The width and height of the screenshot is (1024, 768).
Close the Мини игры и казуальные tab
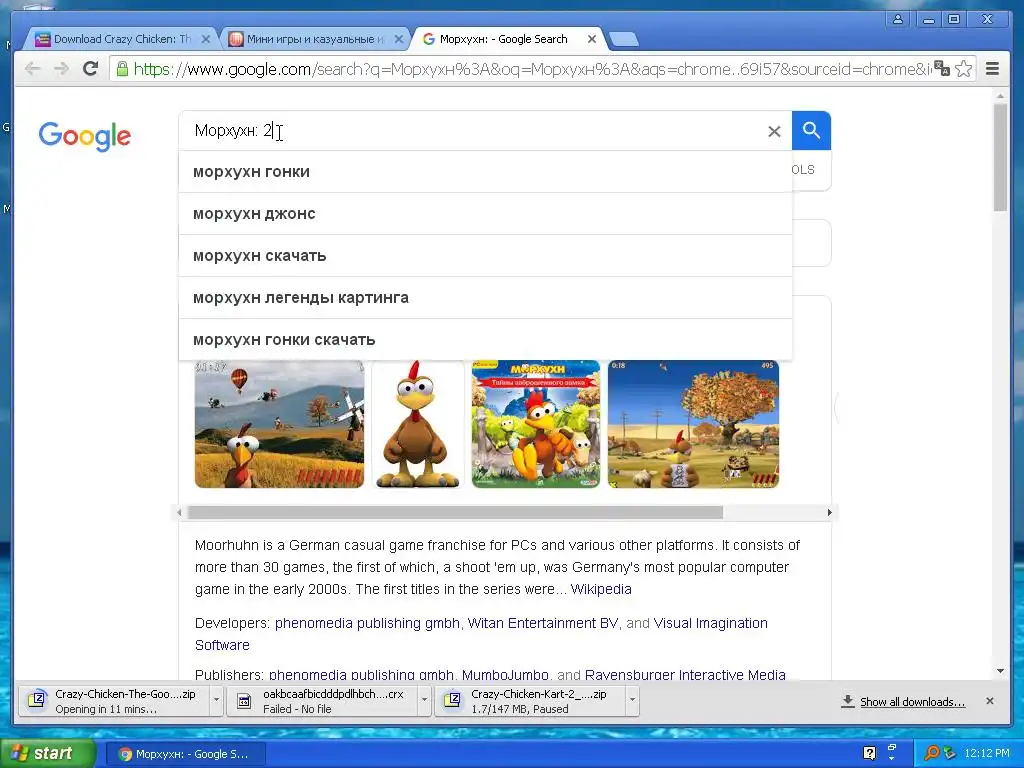pos(398,39)
